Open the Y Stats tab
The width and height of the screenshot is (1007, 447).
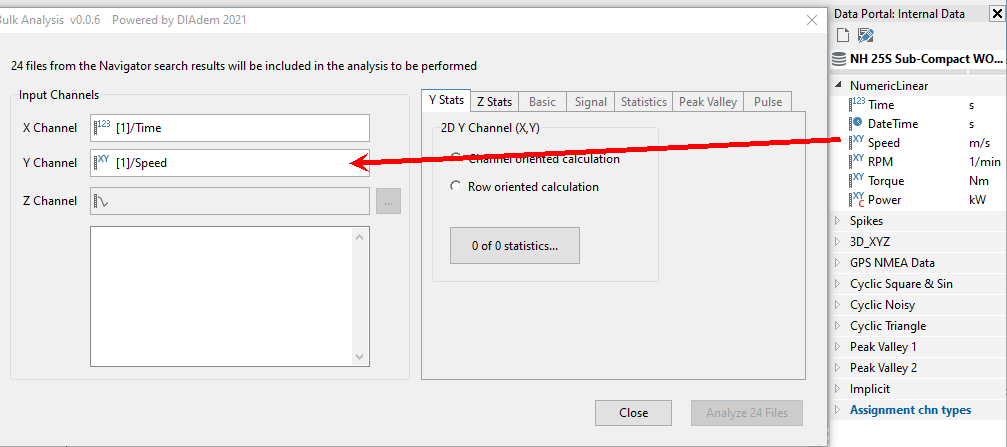(x=446, y=100)
